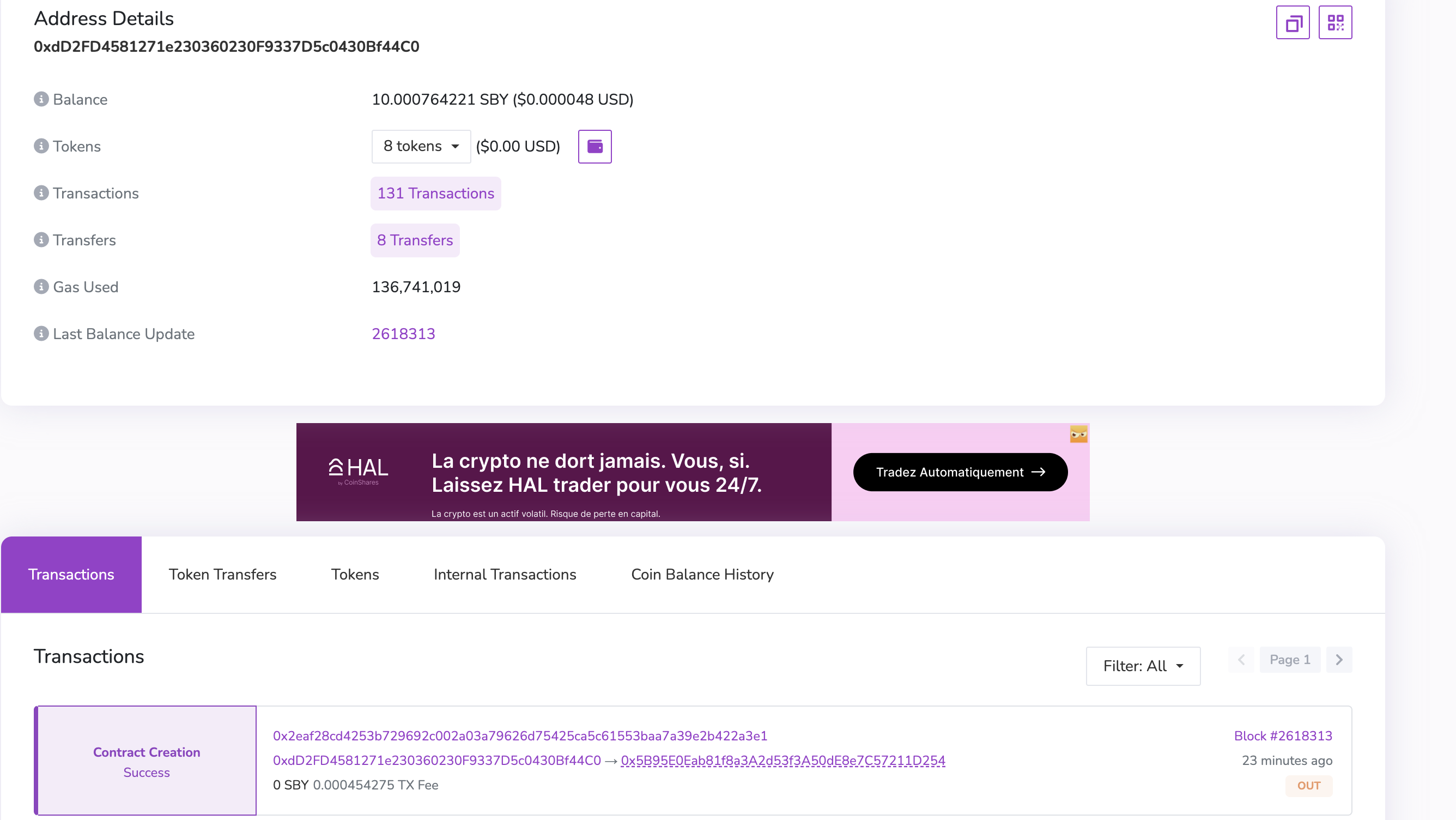The height and width of the screenshot is (820, 1456).
Task: Click the Last Balance Update info icon
Action: click(41, 334)
